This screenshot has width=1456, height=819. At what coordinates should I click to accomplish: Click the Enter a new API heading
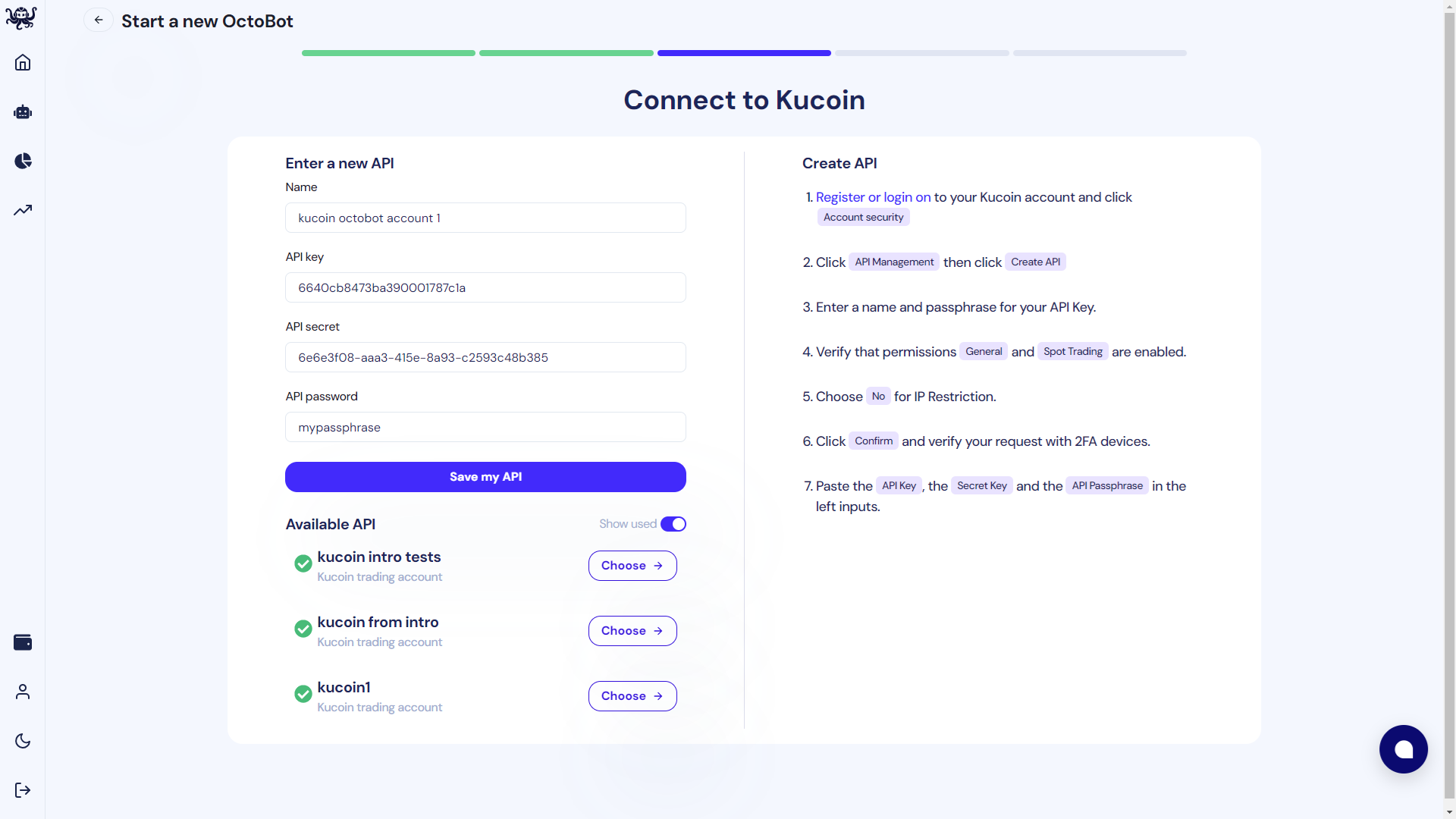click(340, 163)
